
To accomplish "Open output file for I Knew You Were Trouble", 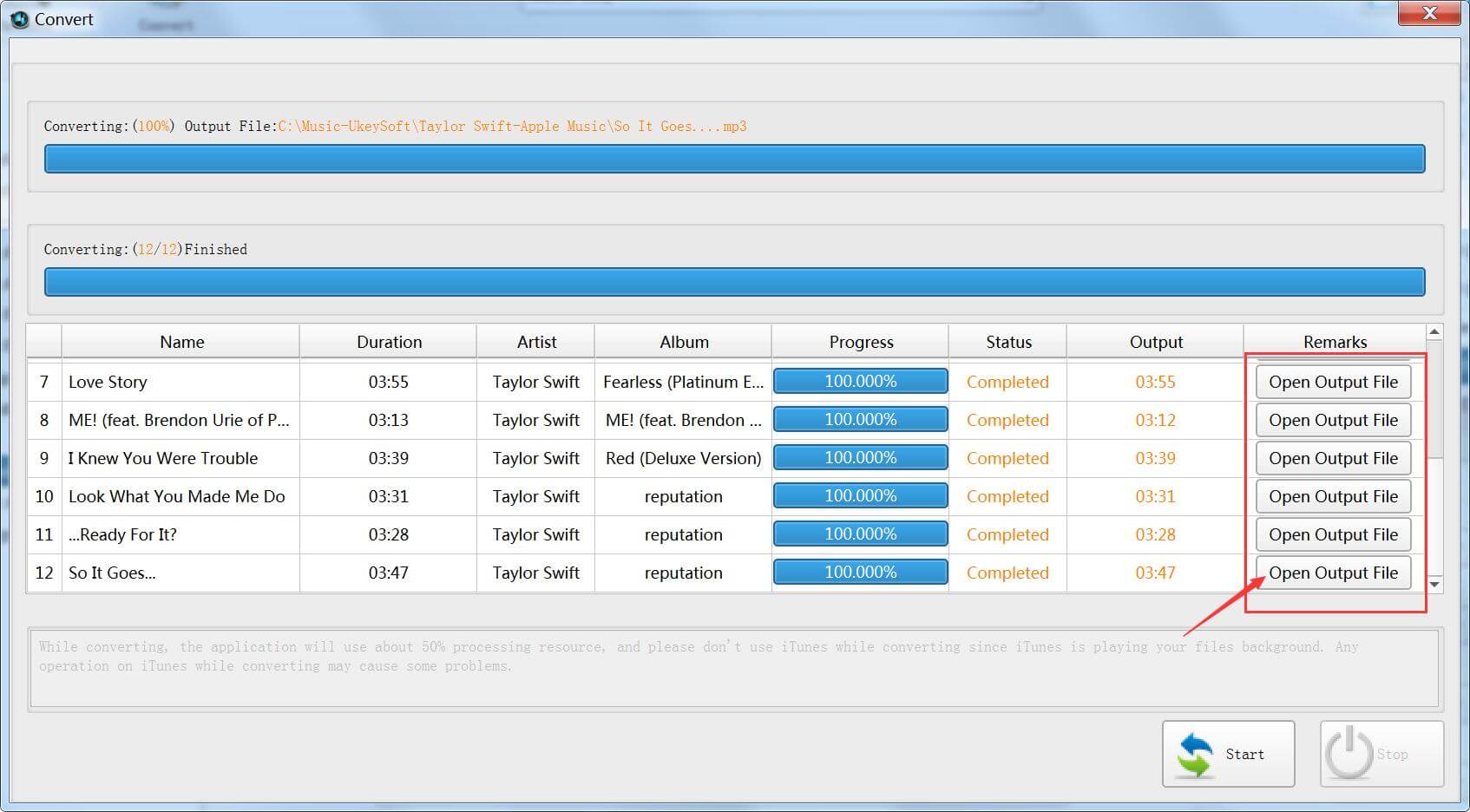I will pyautogui.click(x=1333, y=458).
